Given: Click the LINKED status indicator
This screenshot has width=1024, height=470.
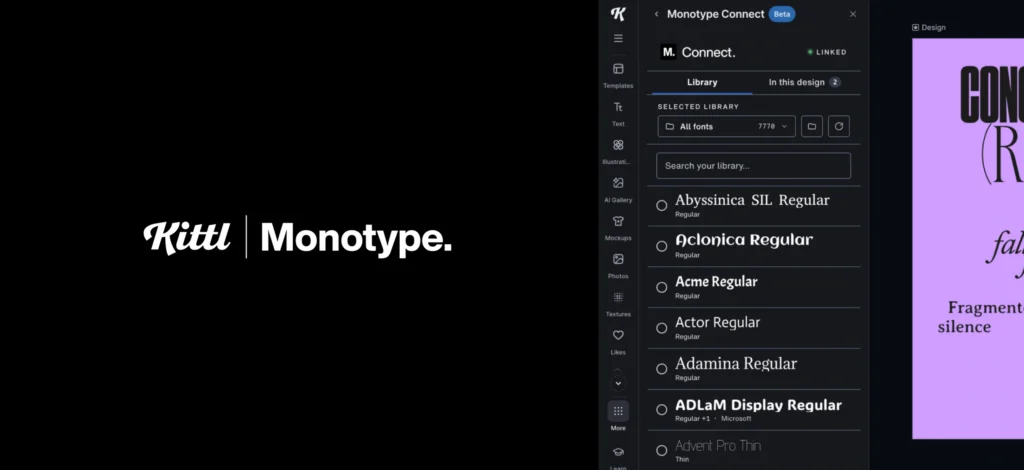Looking at the screenshot, I should pyautogui.click(x=827, y=52).
